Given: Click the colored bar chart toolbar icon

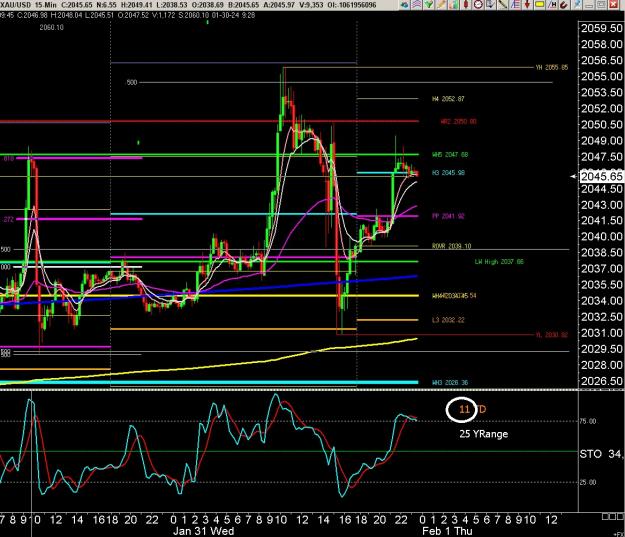Looking at the screenshot, I should pyautogui.click(x=453, y=4).
